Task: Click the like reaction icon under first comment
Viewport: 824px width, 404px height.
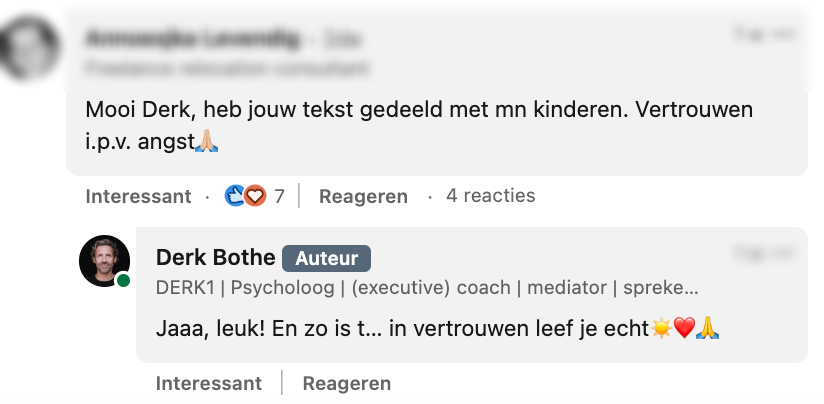Action: point(235,196)
